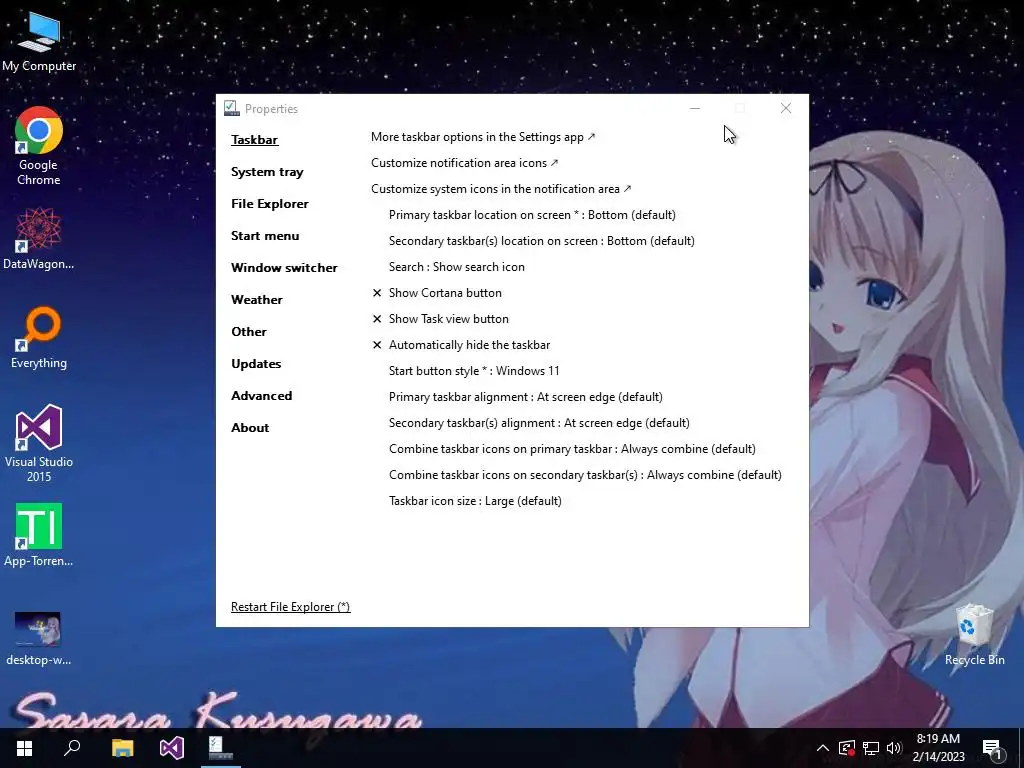Screen dimensions: 1024x768
Task: Open the volume speaker tray icon
Action: pos(894,748)
